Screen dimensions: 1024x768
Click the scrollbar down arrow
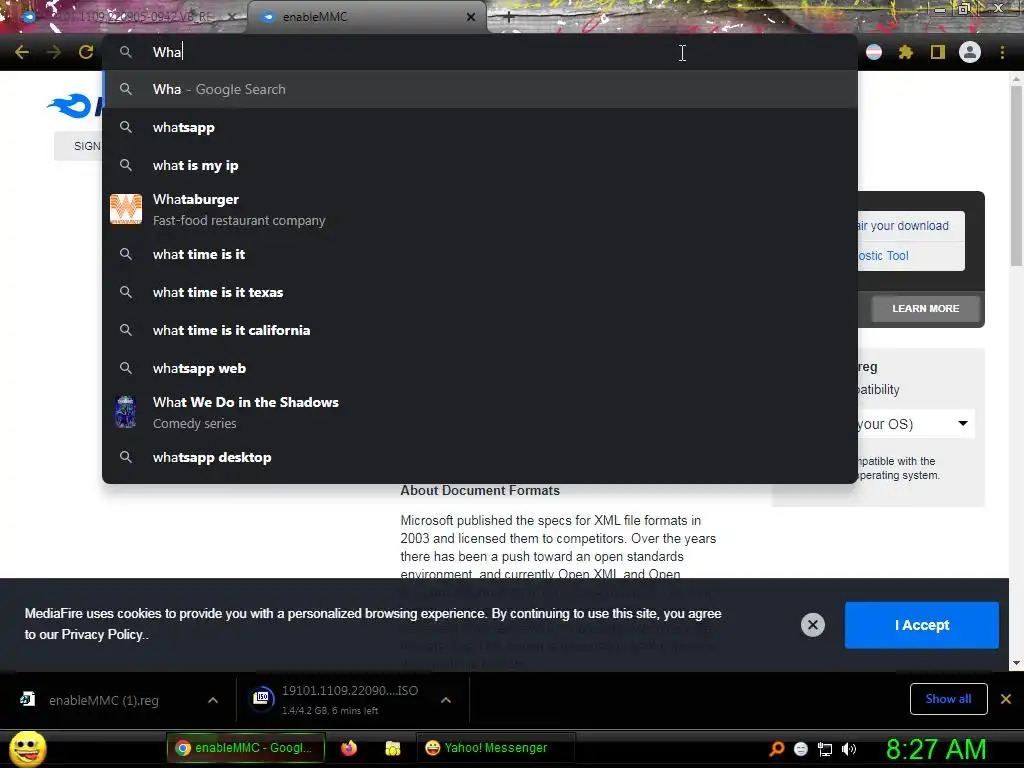tap(1016, 663)
